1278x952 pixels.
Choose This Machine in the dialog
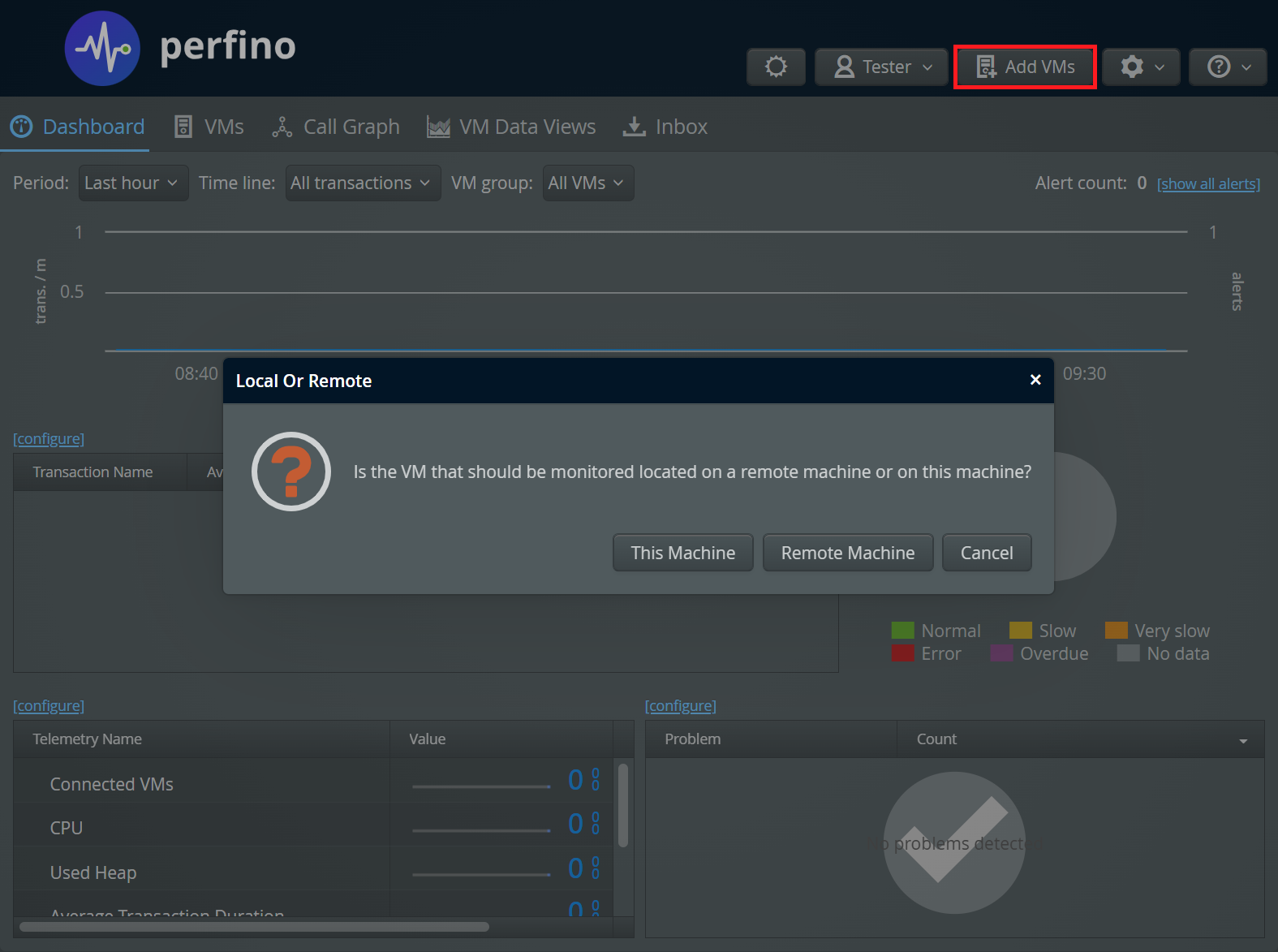tap(682, 553)
